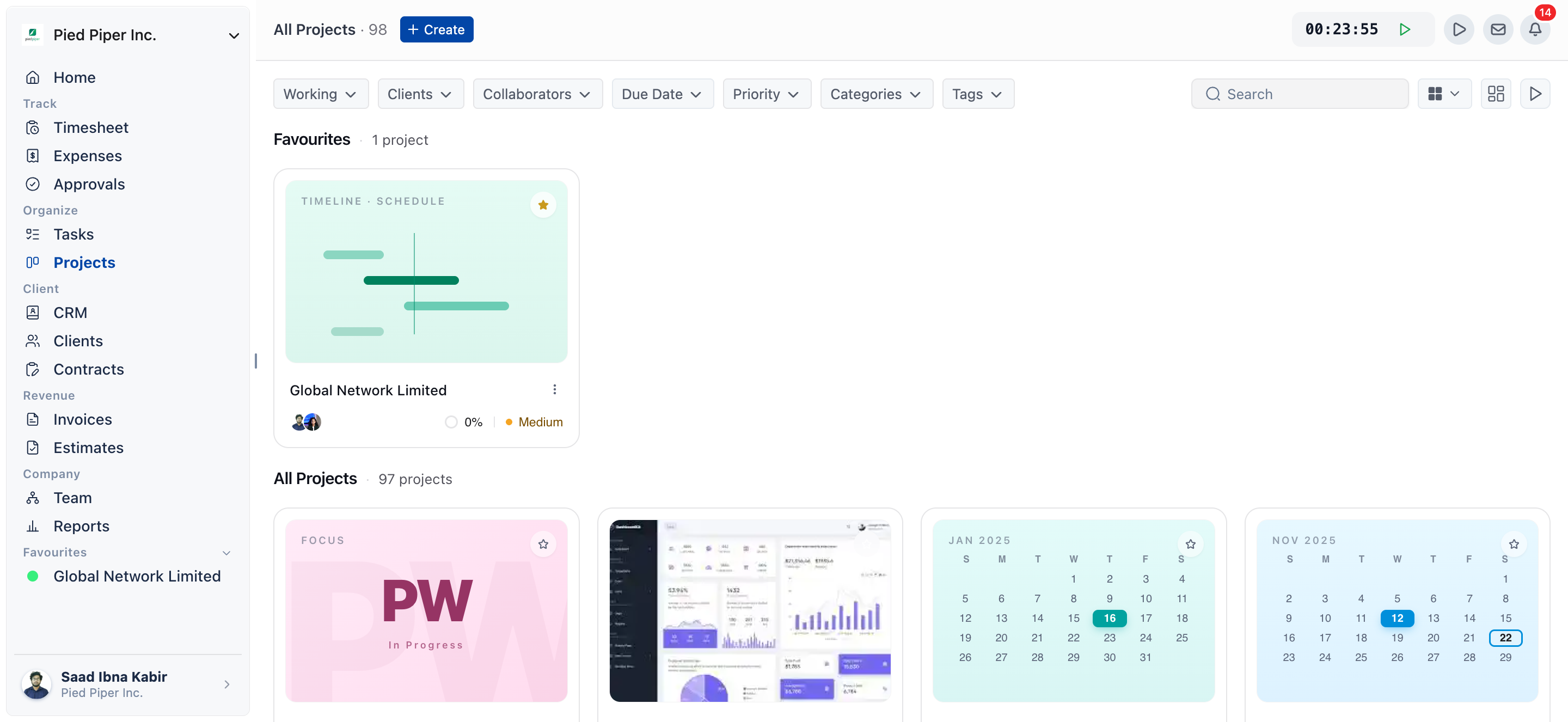Click the round play button in header

tap(1459, 29)
